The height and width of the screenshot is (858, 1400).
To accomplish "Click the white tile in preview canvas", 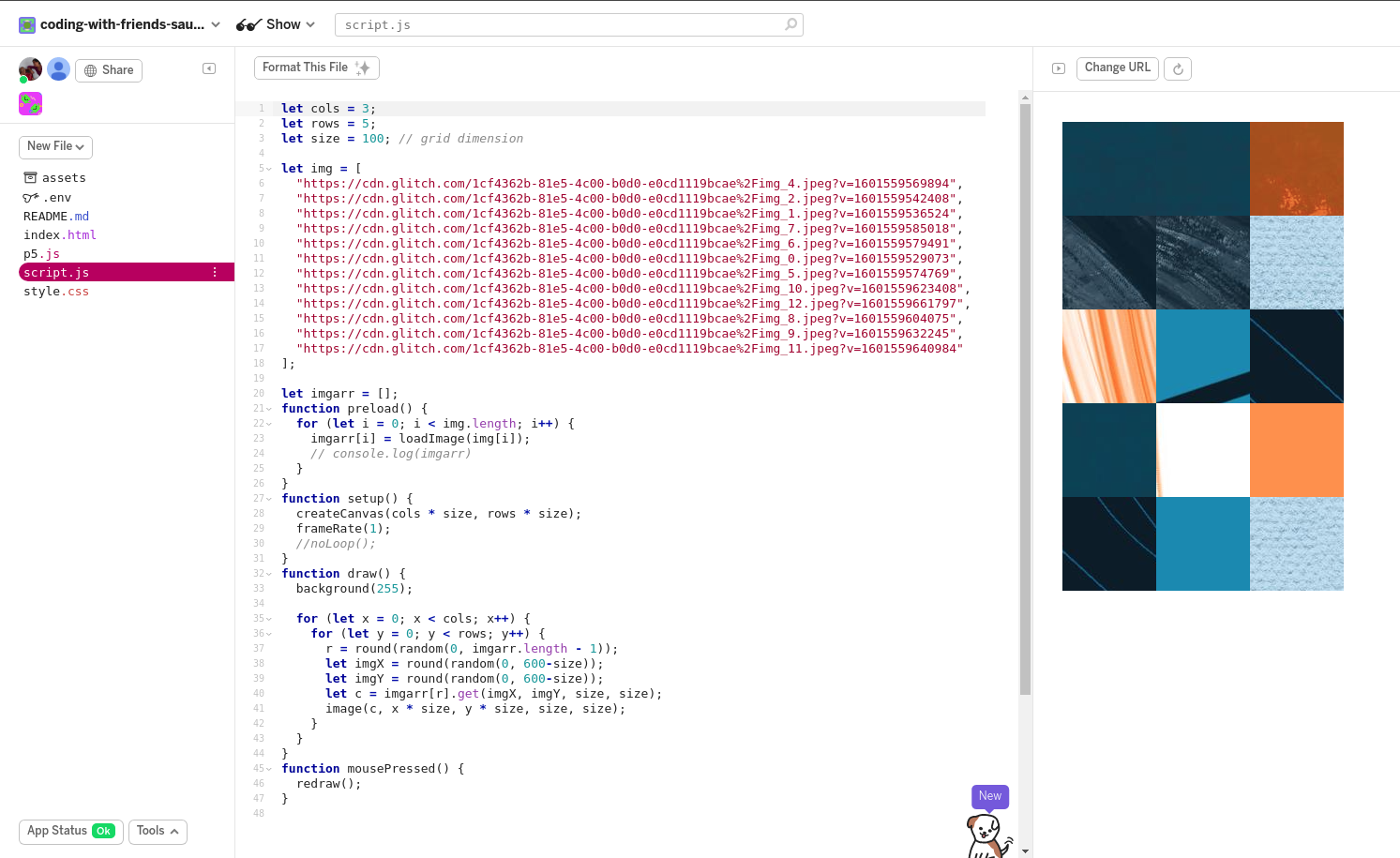I will 1203,450.
